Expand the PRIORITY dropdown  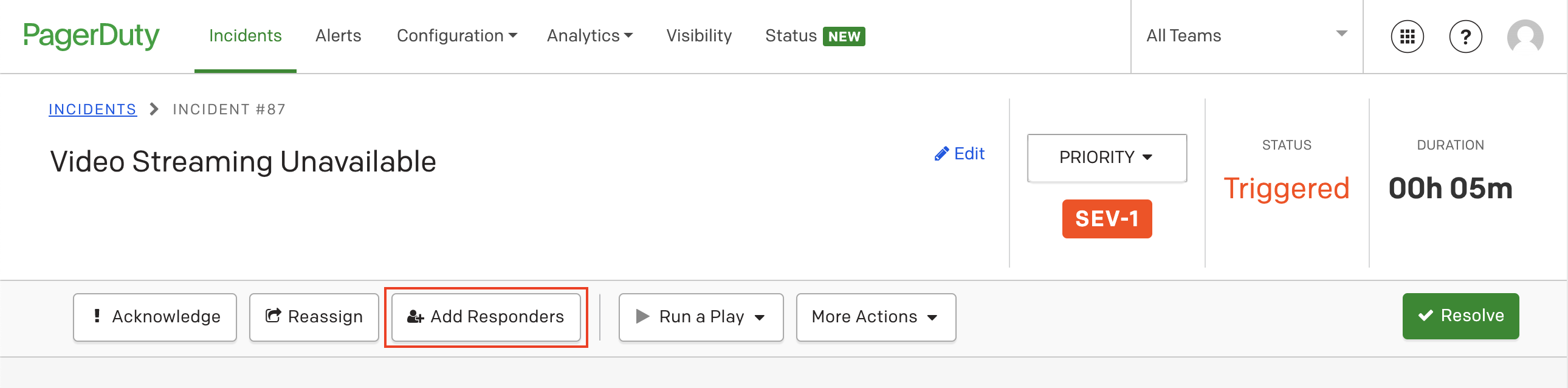pos(1107,158)
